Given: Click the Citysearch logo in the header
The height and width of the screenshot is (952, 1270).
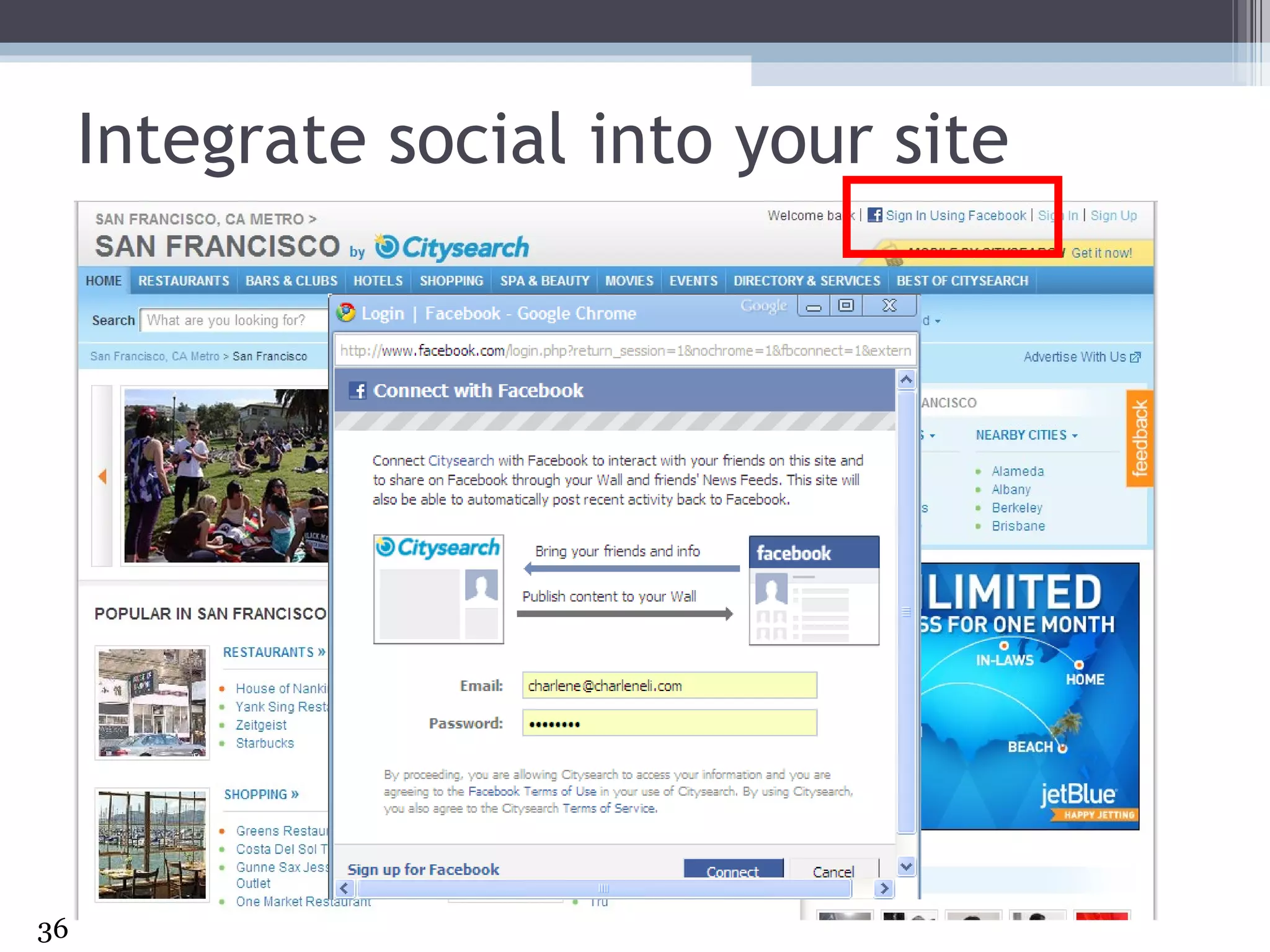Looking at the screenshot, I should pyautogui.click(x=451, y=247).
